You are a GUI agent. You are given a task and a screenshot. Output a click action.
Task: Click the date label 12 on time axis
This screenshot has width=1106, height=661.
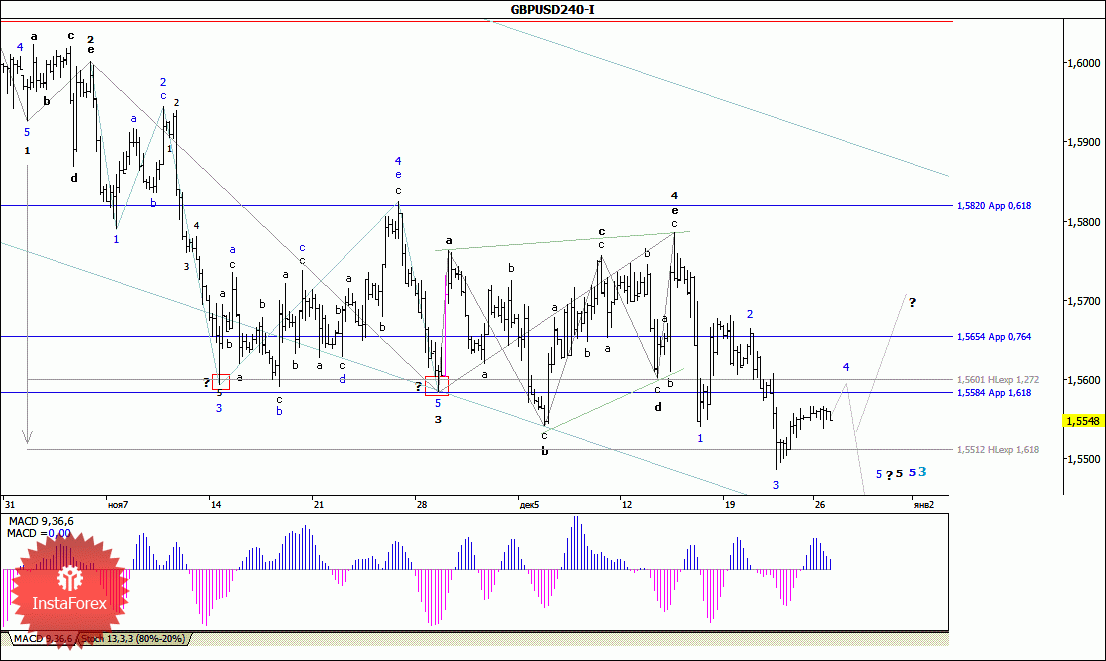(626, 504)
